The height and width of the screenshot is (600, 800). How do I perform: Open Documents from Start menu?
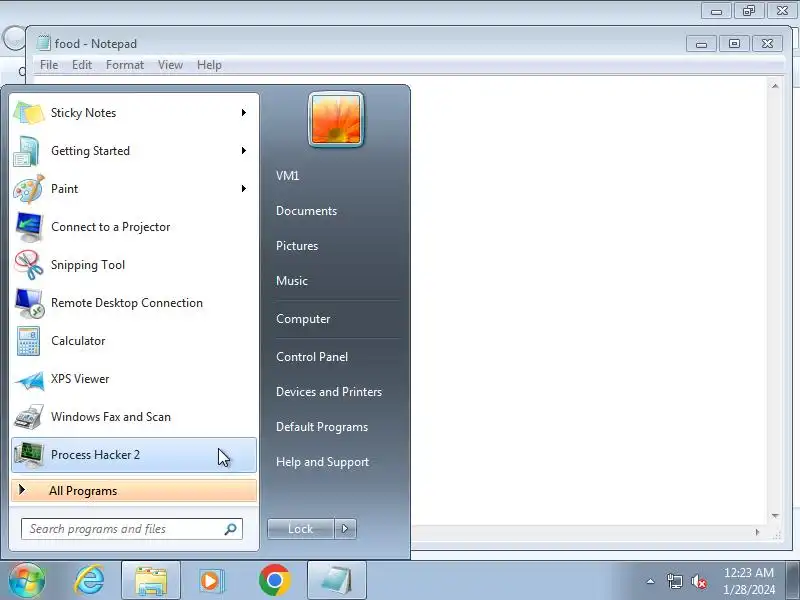[x=307, y=211]
